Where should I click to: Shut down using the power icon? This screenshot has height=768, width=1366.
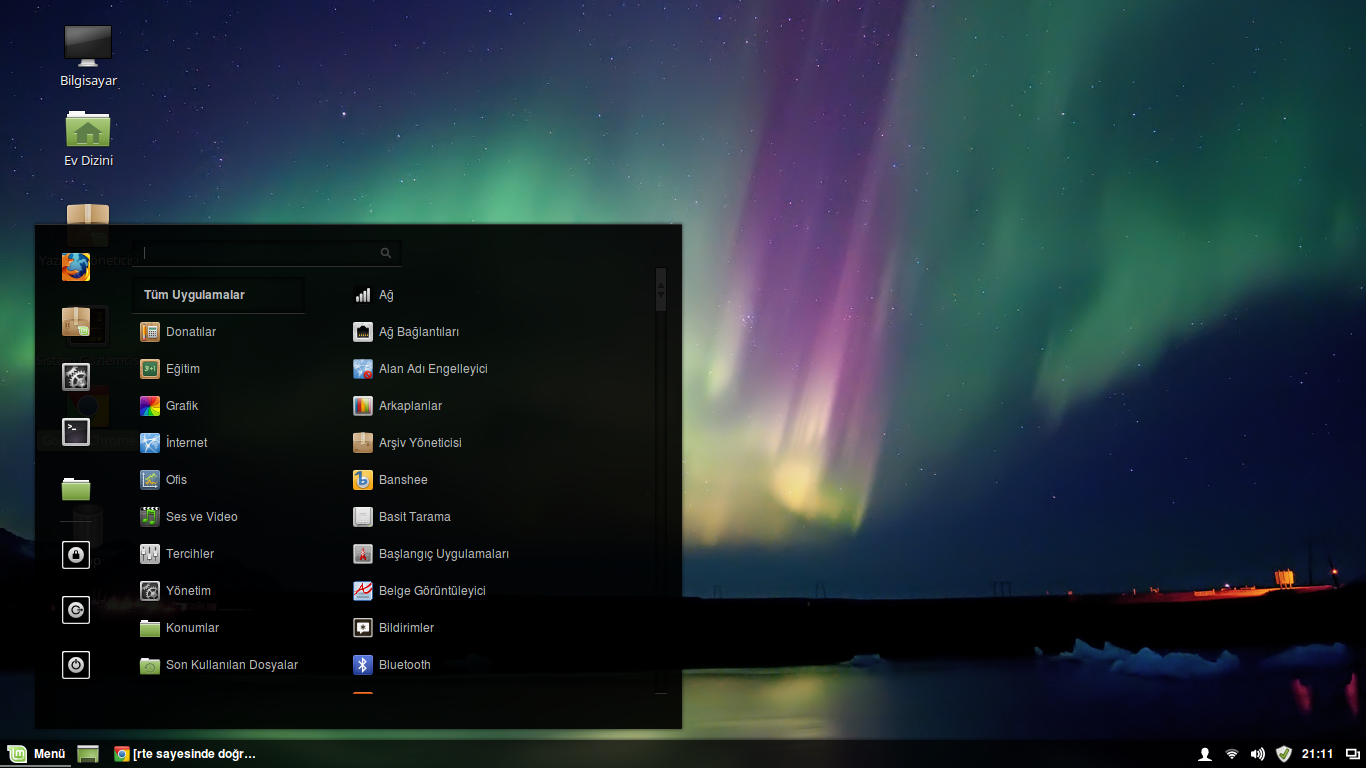[x=76, y=664]
